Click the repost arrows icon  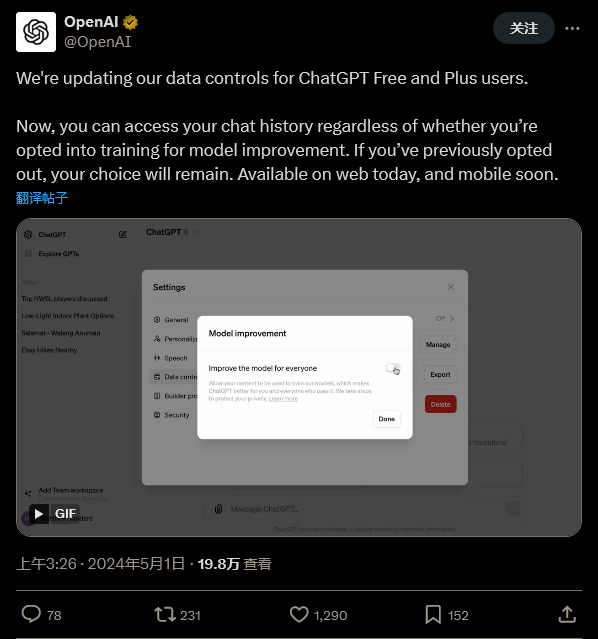(165, 615)
